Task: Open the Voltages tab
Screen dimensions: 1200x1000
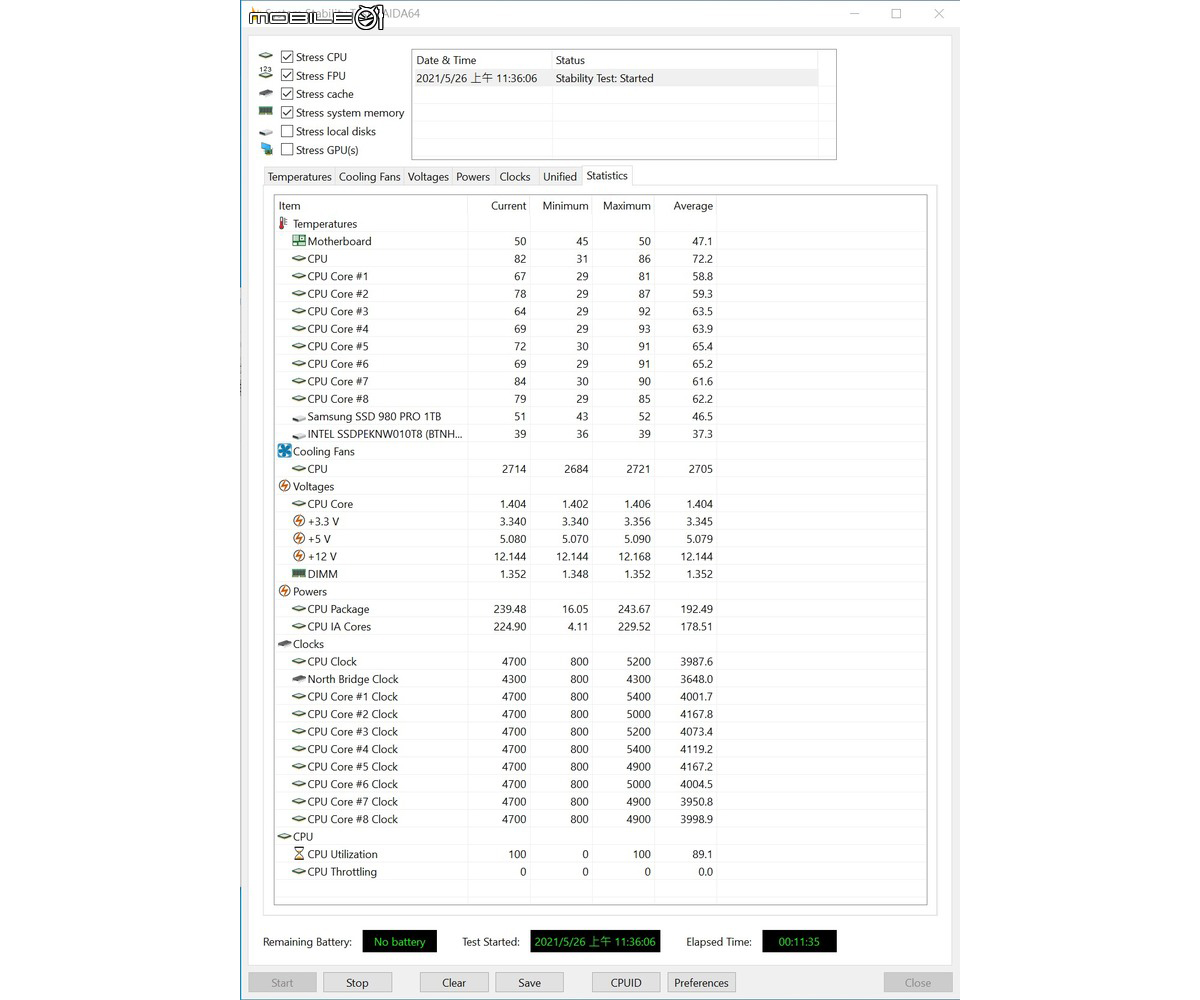Action: pyautogui.click(x=428, y=177)
